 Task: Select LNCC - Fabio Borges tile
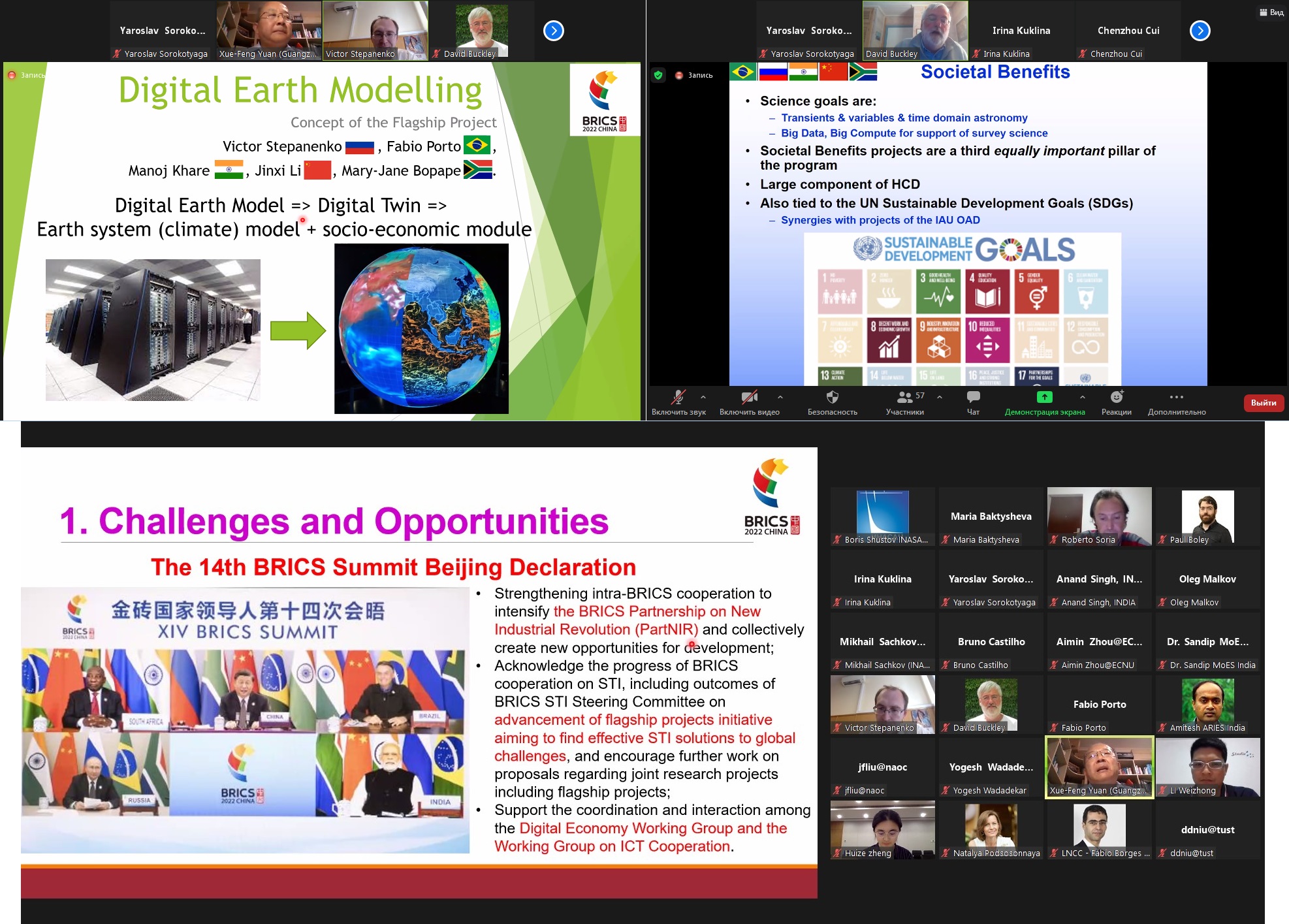[x=1100, y=829]
